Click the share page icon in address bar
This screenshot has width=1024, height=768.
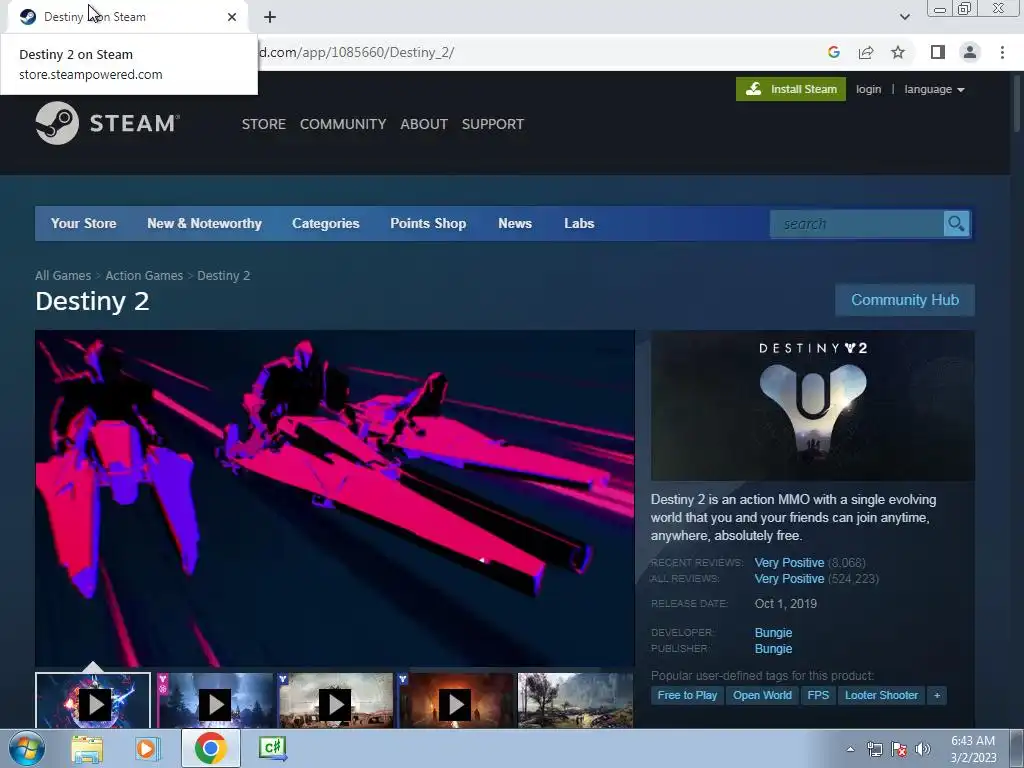point(866,52)
